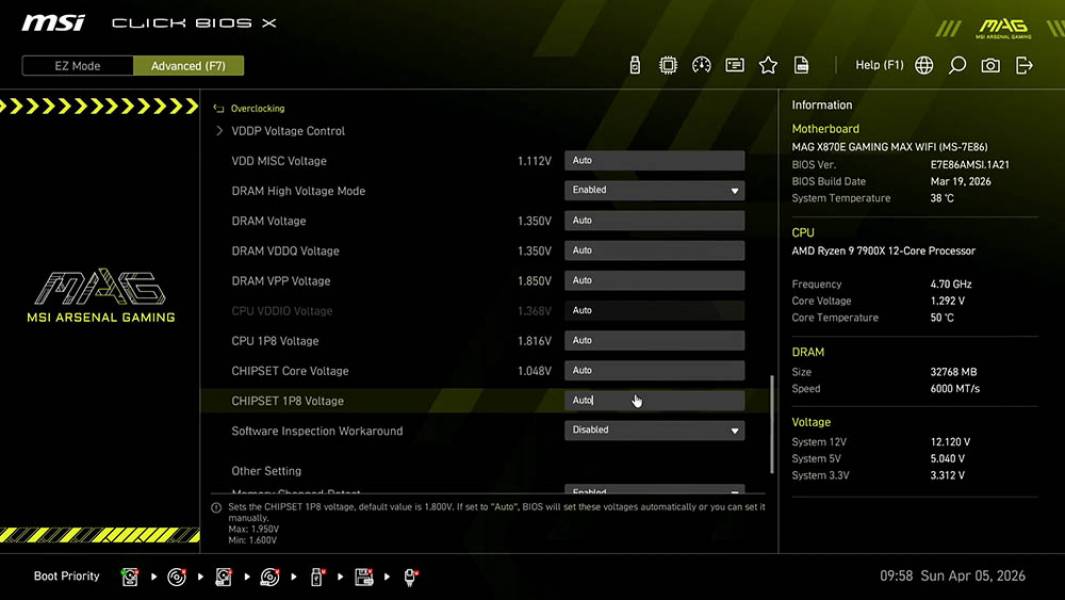Open the search magnifier icon

tap(957, 64)
